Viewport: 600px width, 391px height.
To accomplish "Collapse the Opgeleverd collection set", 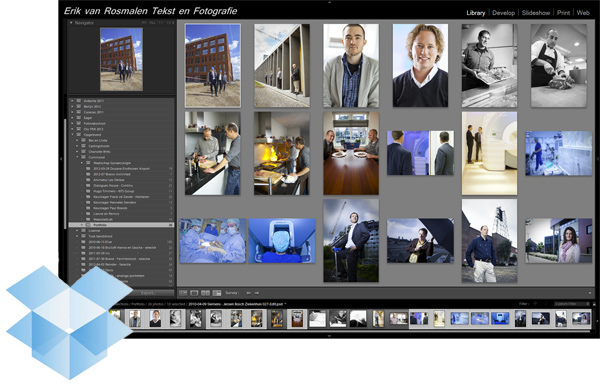I will 72,135.
